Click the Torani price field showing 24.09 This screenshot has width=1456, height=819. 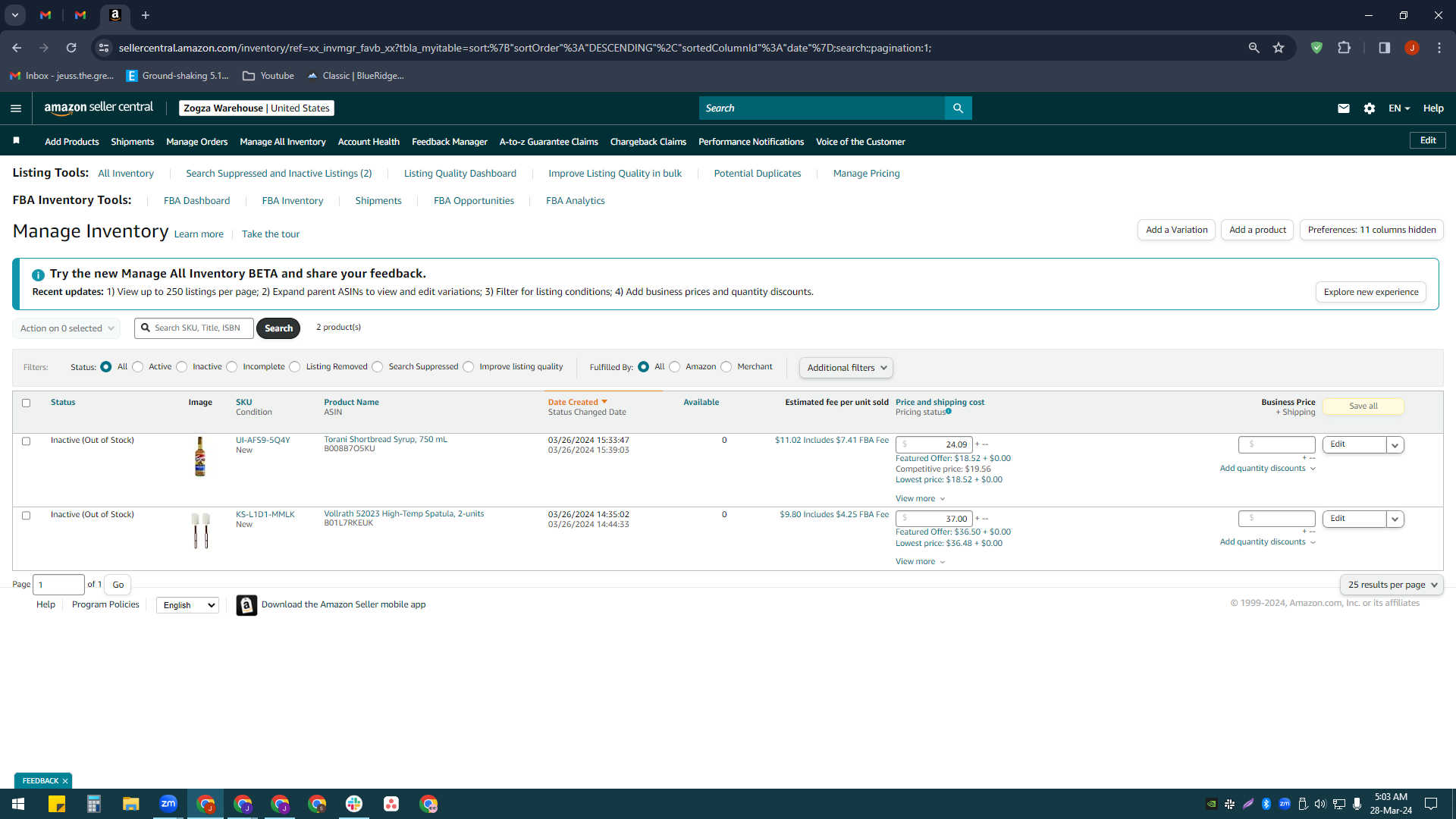(934, 445)
